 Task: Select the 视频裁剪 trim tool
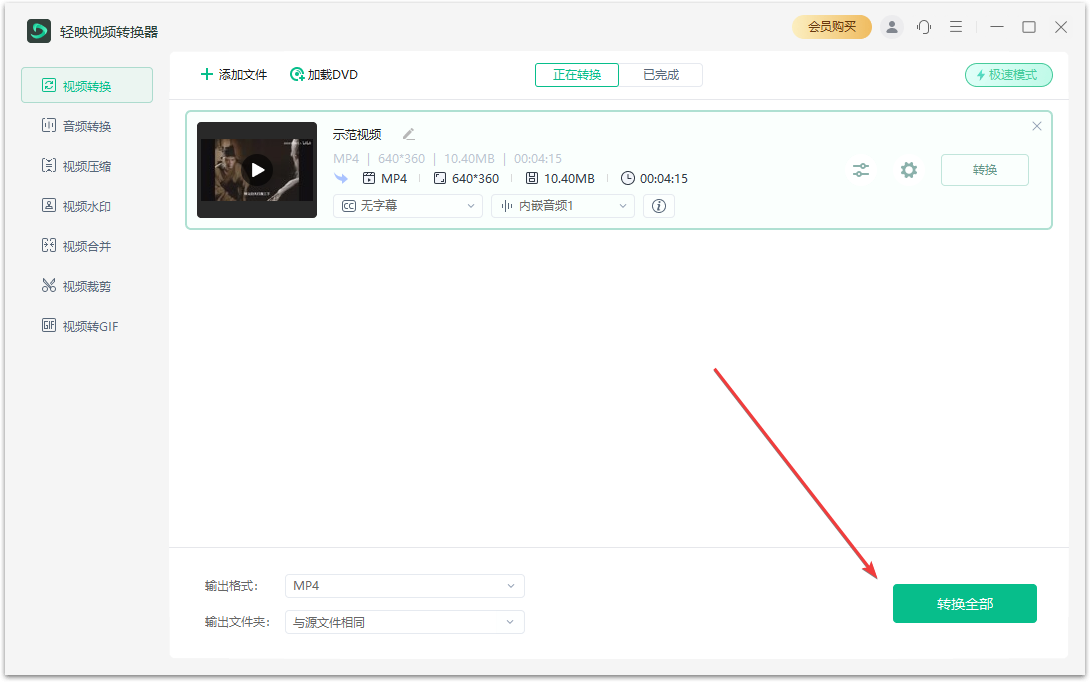click(x=88, y=285)
